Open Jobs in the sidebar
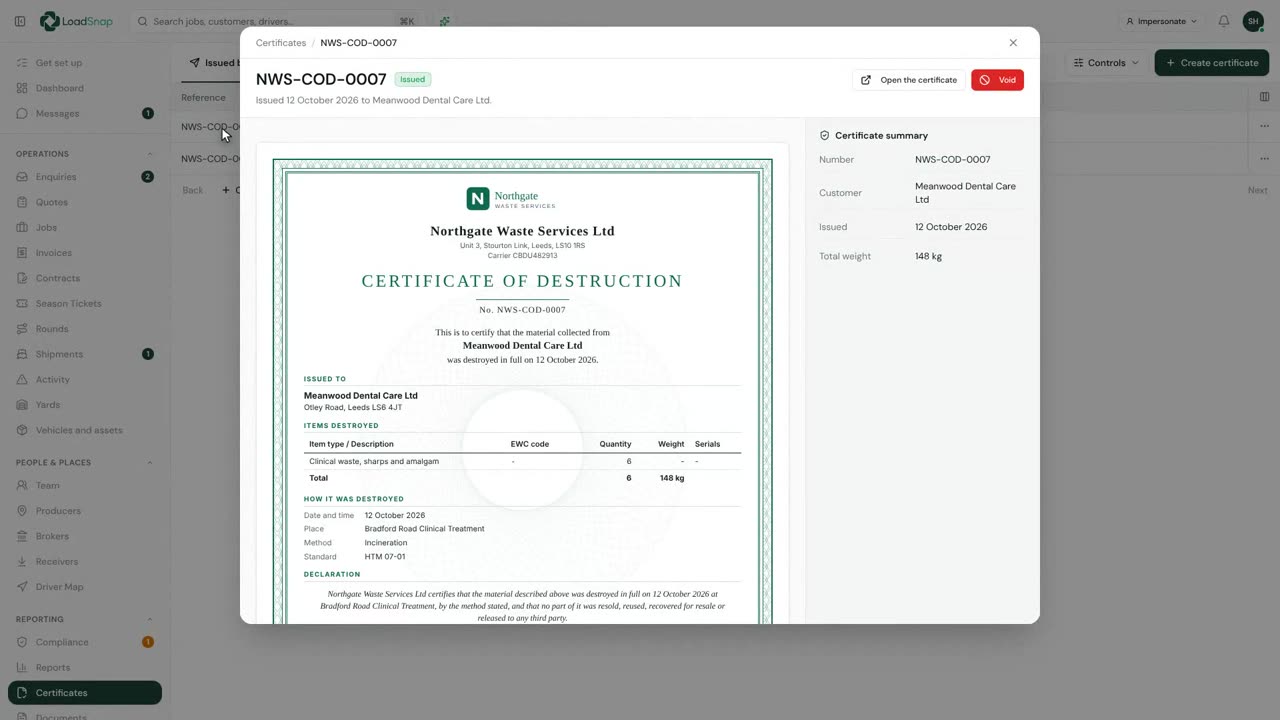Screen dimensions: 1280x720 (x=85, y=228)
